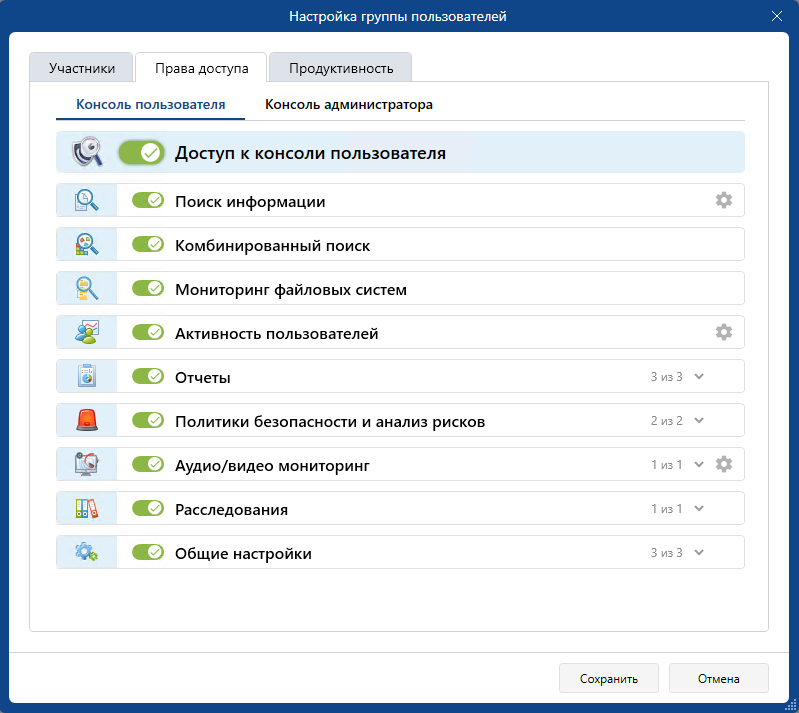Screen dimensions: 799x713
Task: Switch to the Участники tab
Action: 81,69
